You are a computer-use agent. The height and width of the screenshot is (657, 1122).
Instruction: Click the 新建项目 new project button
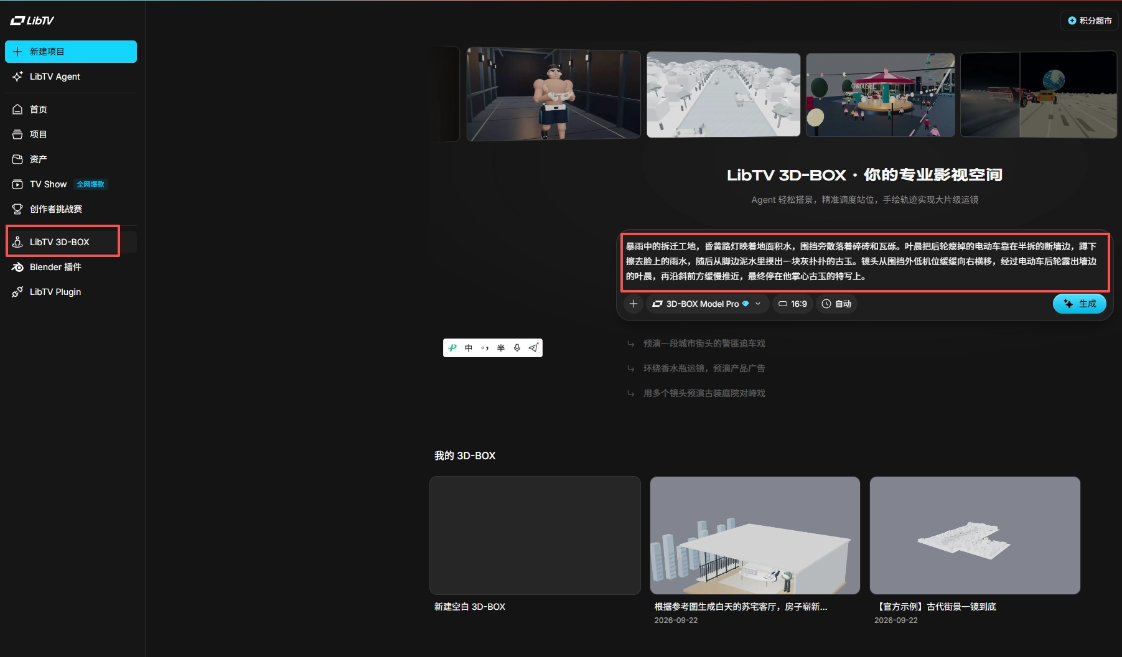pyautogui.click(x=71, y=52)
